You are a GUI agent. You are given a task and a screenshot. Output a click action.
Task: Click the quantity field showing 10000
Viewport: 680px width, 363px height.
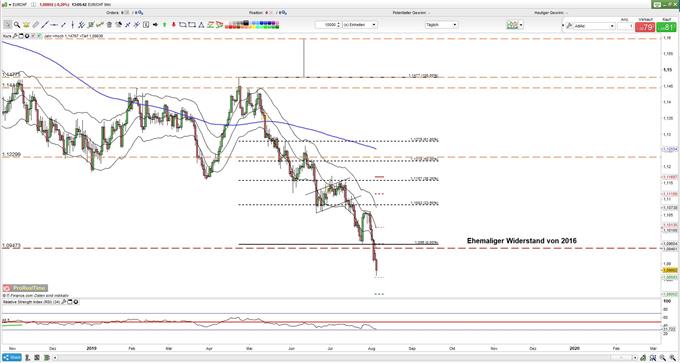328,25
